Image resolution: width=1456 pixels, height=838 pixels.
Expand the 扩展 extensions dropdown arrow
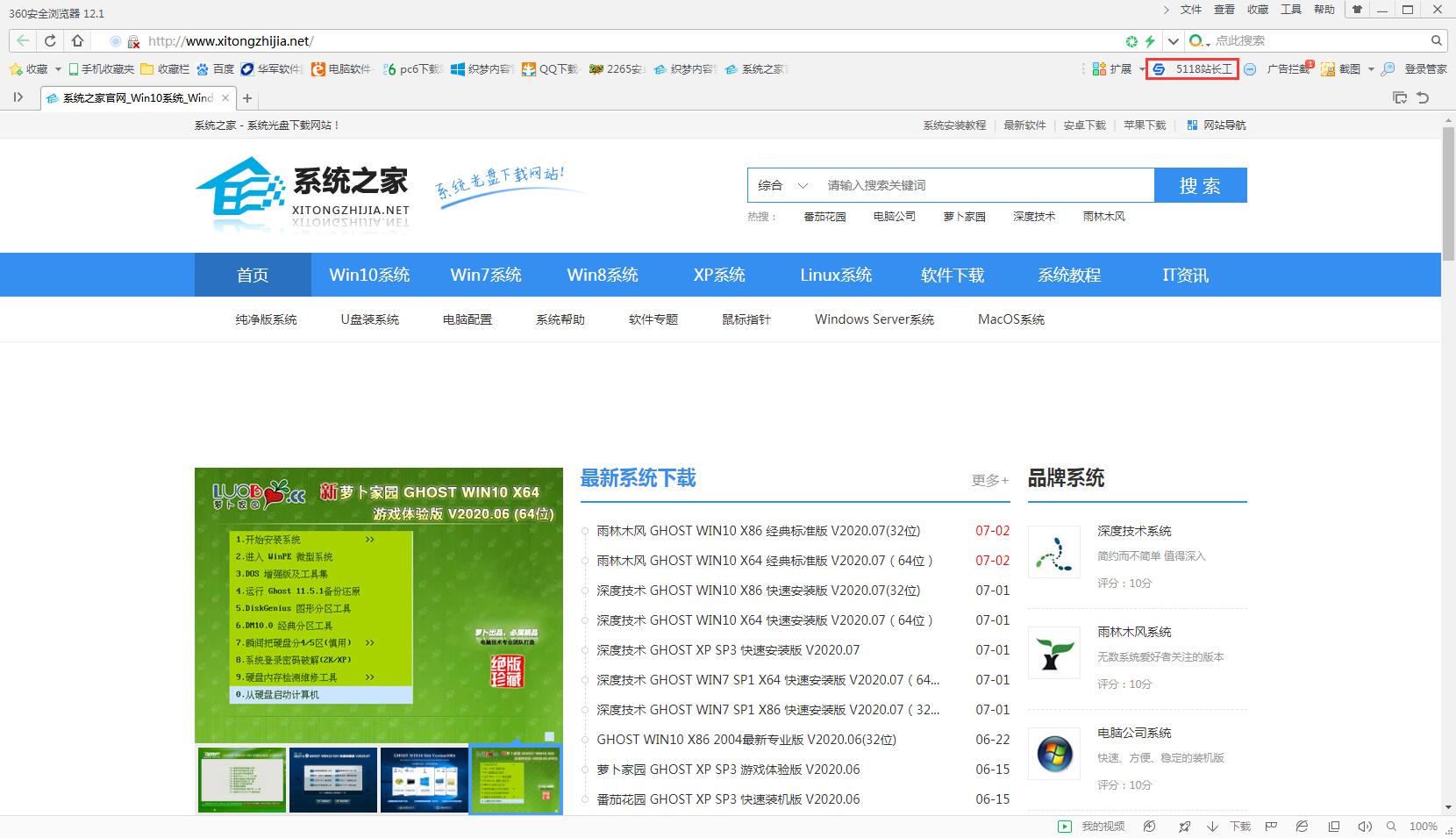[1141, 69]
